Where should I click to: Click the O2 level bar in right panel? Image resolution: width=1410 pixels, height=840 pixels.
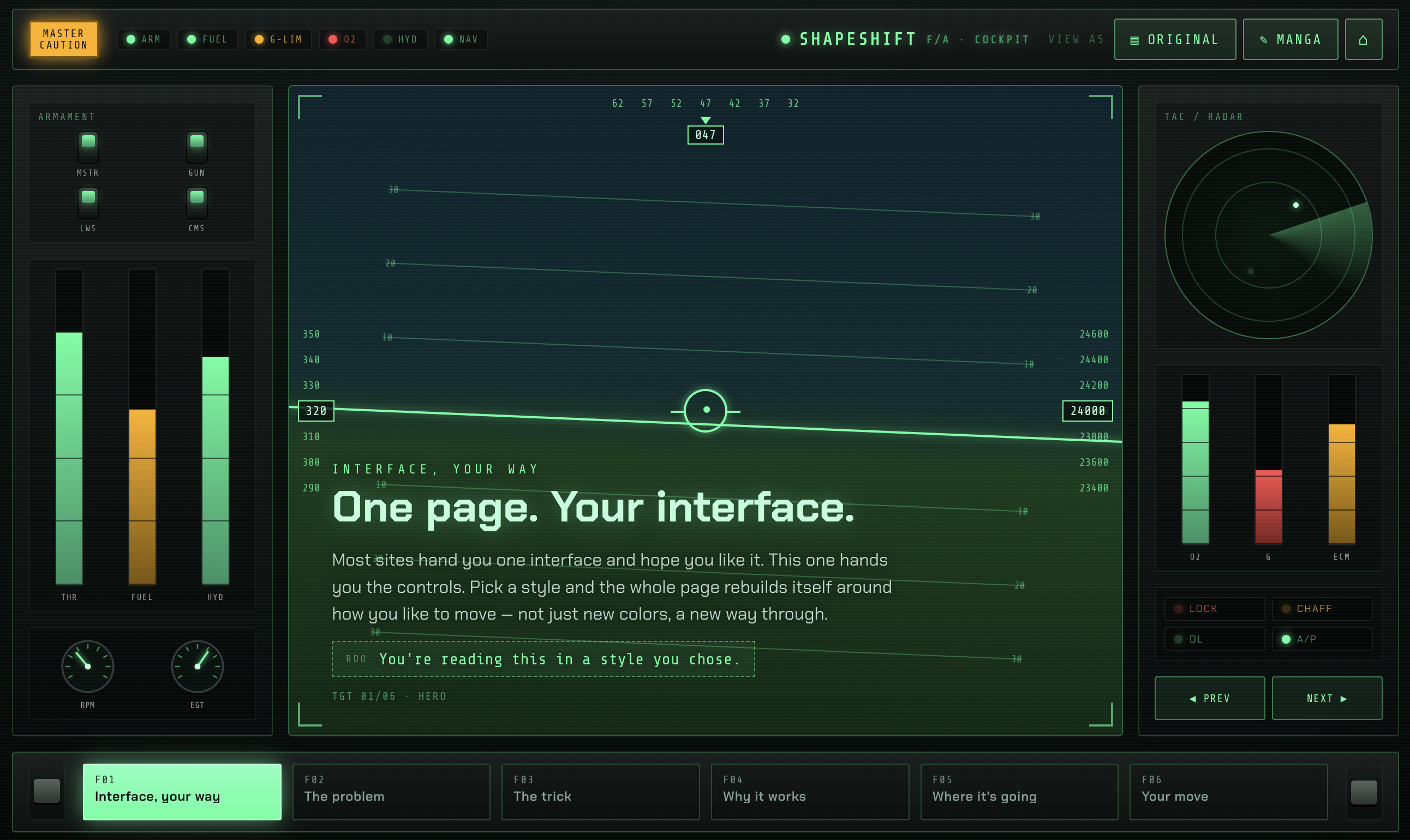tap(1195, 459)
